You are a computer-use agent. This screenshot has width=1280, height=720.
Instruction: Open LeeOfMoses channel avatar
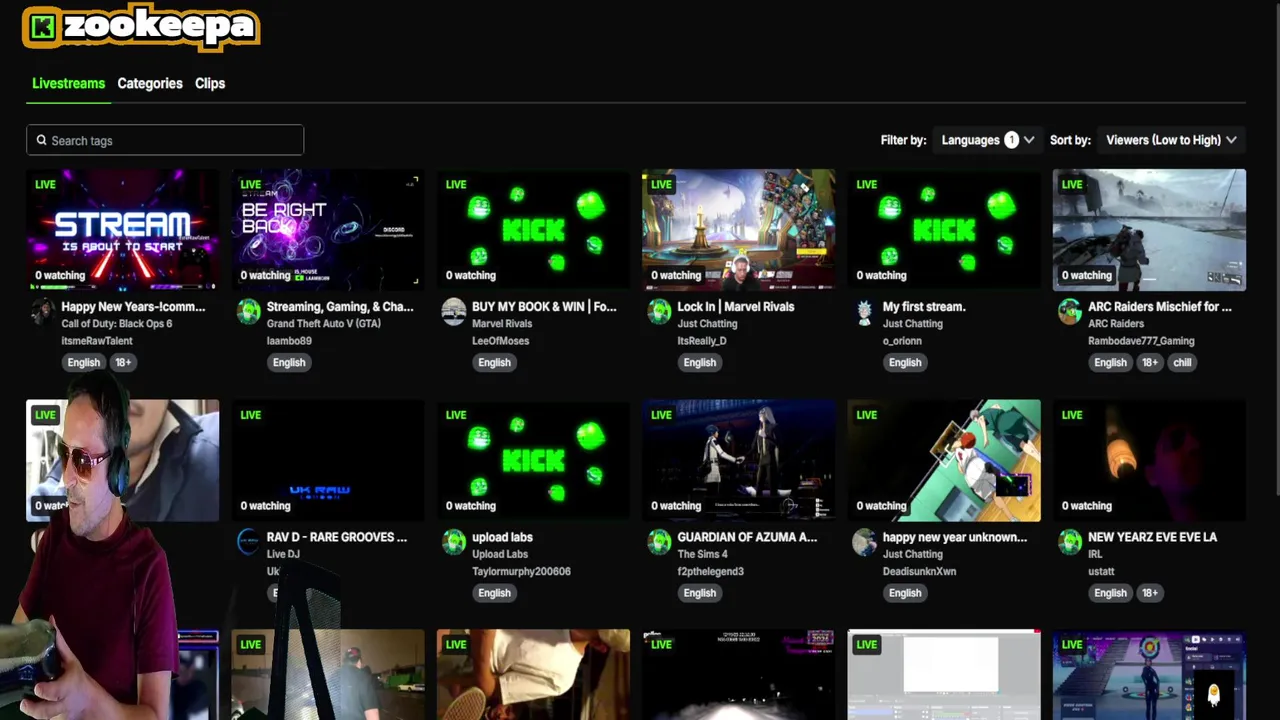coord(454,312)
